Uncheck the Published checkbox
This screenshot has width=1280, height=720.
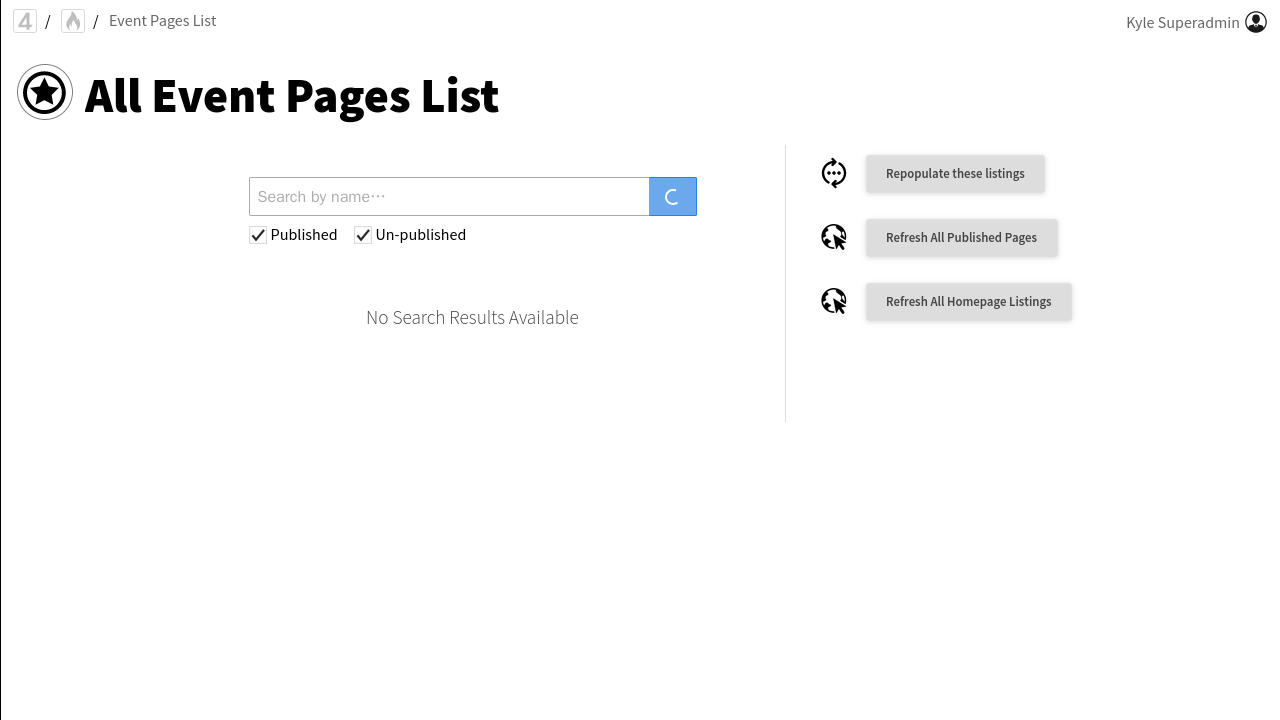tap(258, 235)
